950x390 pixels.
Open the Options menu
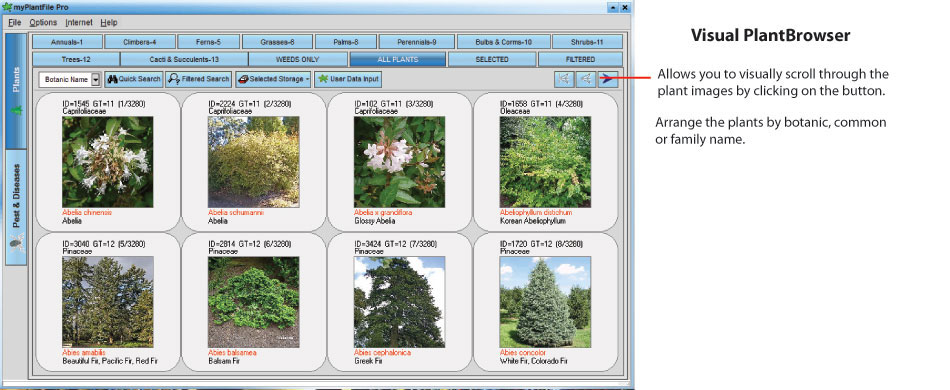[x=43, y=22]
